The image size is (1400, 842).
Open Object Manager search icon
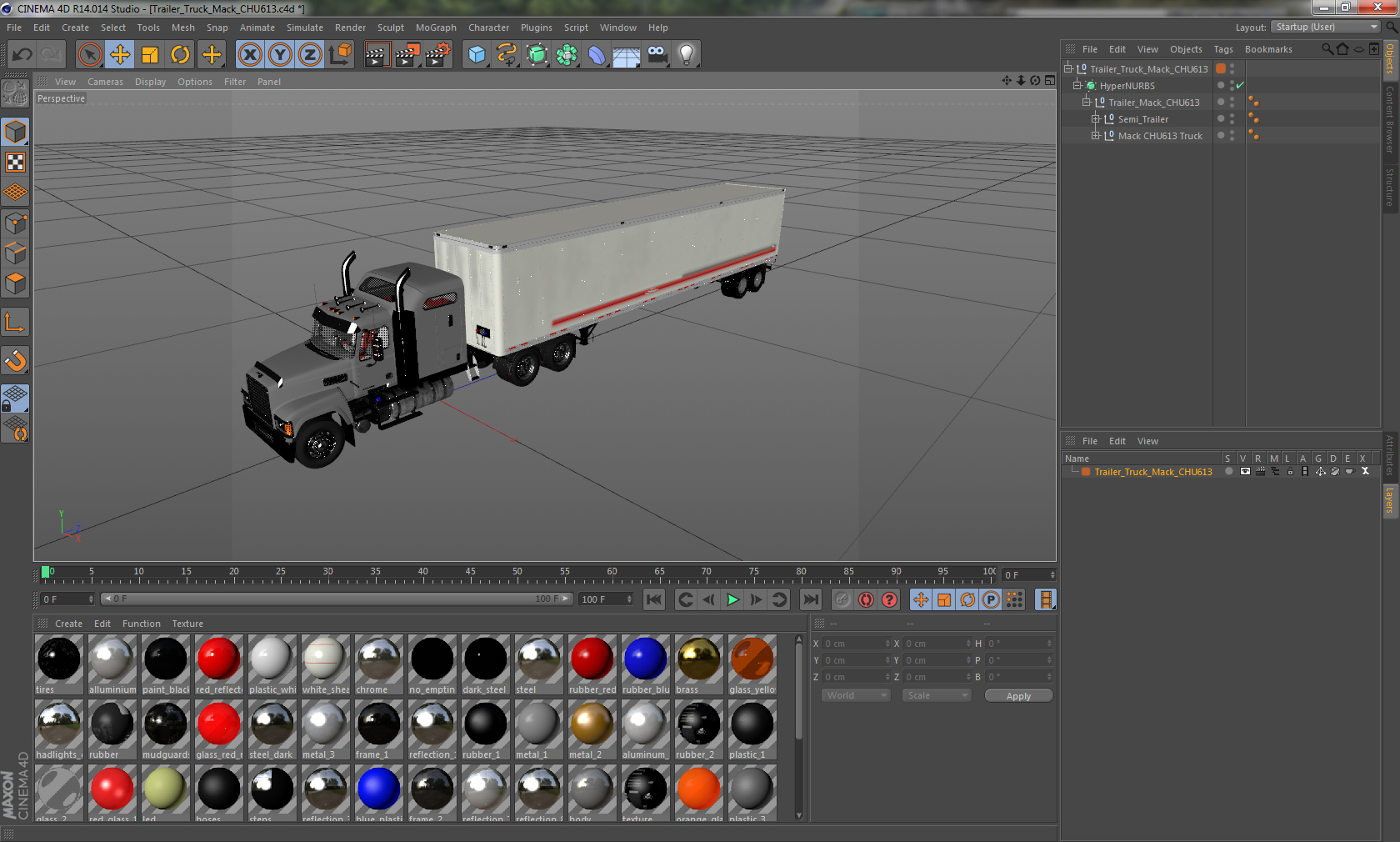click(x=1327, y=49)
